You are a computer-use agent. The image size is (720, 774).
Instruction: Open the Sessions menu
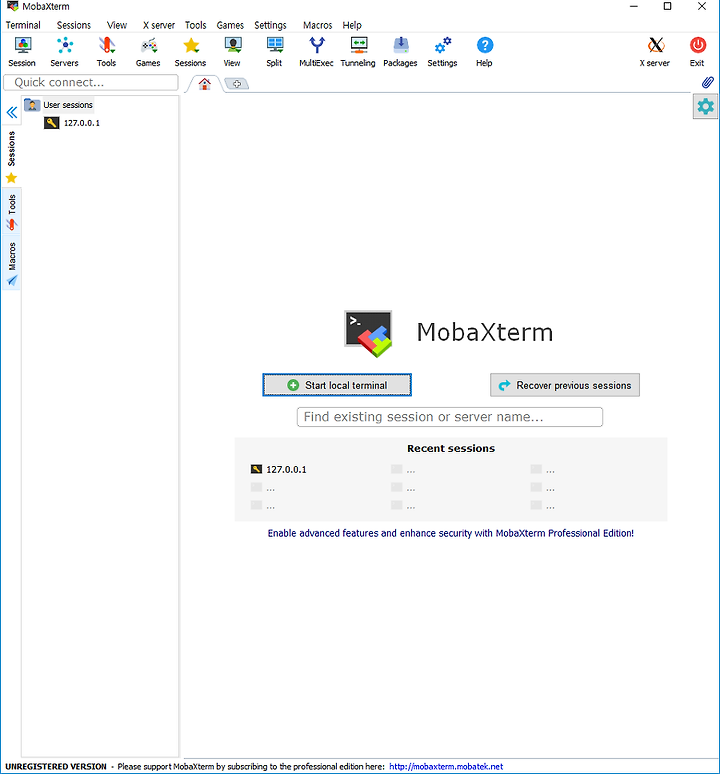click(74, 25)
